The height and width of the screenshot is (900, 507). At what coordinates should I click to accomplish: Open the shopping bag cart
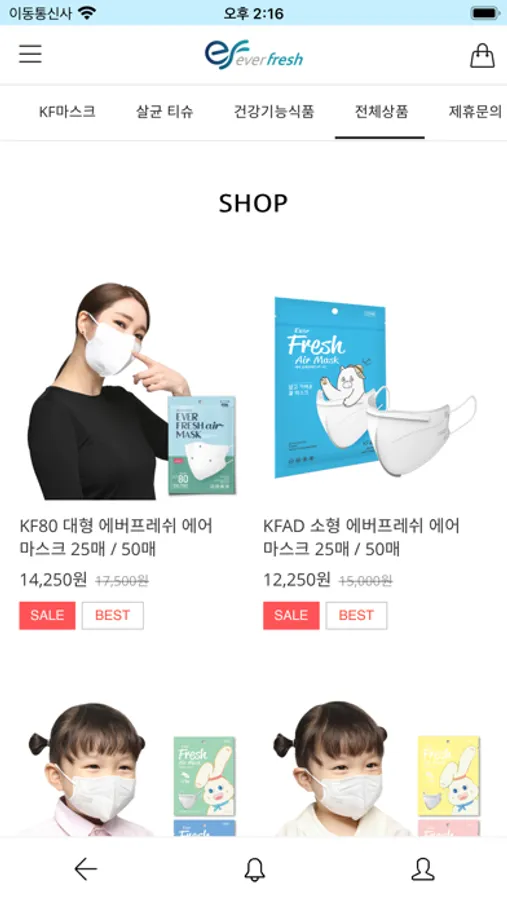[482, 55]
